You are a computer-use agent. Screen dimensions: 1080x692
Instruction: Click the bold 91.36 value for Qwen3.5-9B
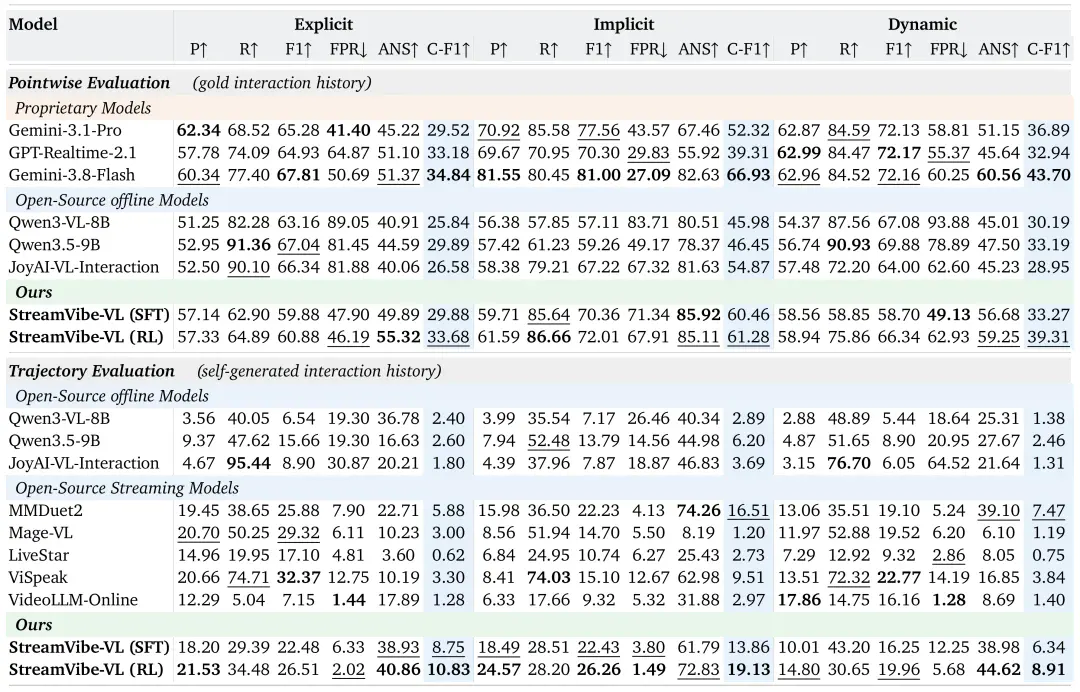(249, 244)
